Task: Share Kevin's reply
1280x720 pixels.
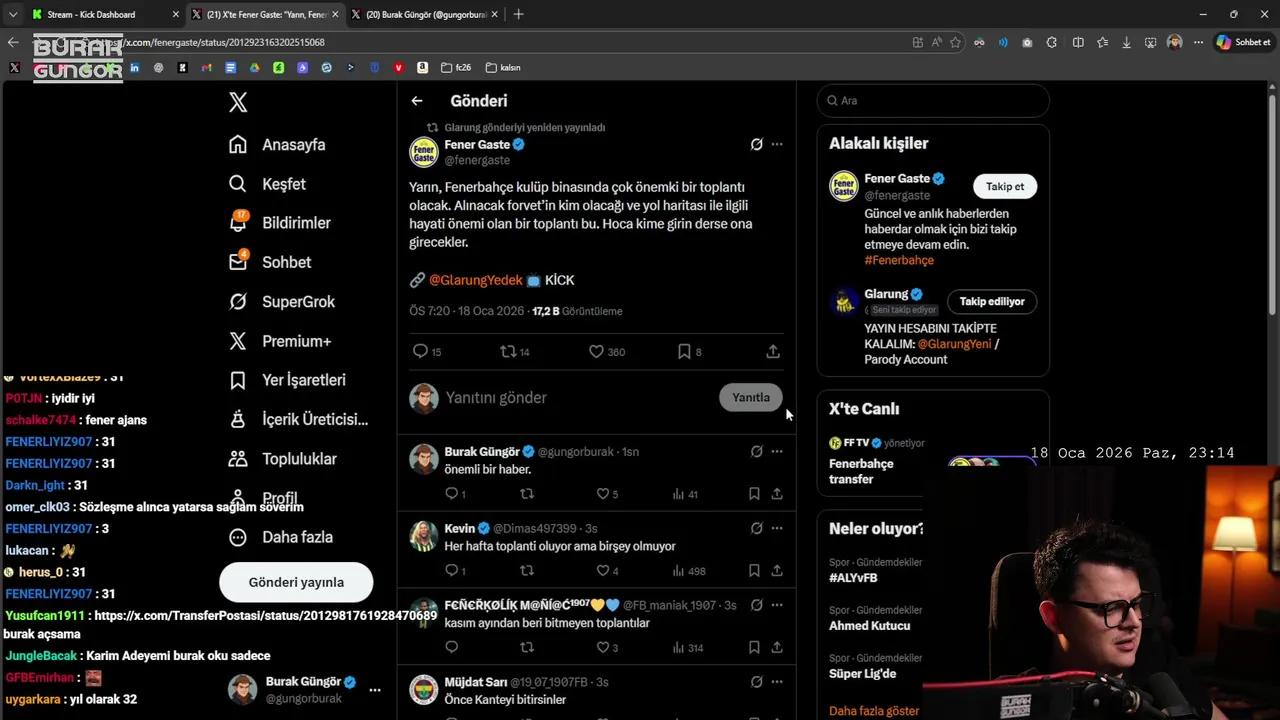Action: 777,571
